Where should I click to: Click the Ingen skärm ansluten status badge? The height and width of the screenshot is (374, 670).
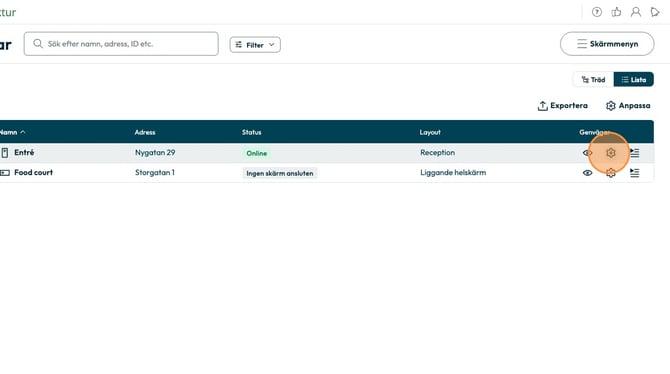(280, 173)
